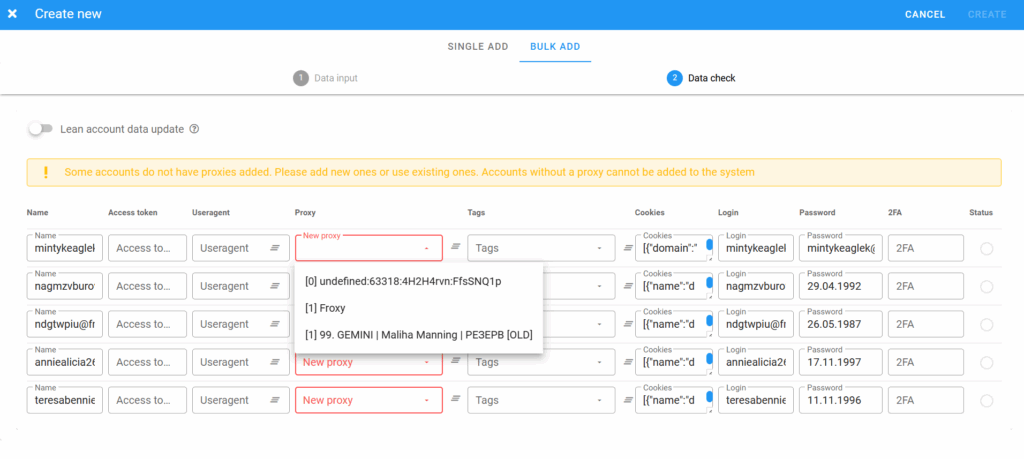Toggle Lean account data update switch
The image size is (1024, 459).
40,129
